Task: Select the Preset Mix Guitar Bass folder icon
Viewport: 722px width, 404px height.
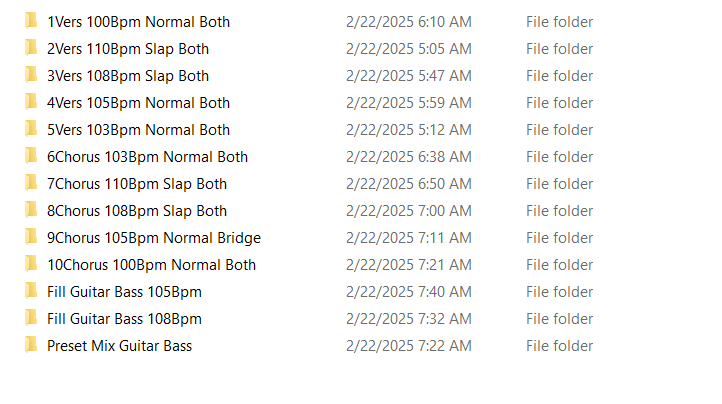Action: (31, 345)
